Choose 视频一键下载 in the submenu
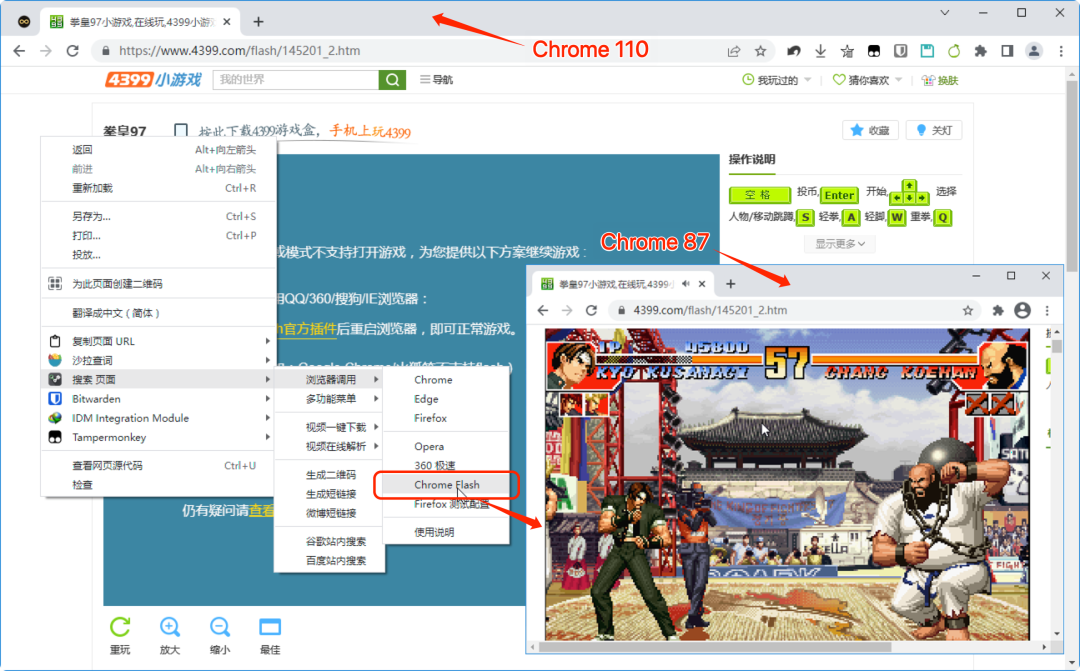The width and height of the screenshot is (1080, 671). (x=330, y=427)
